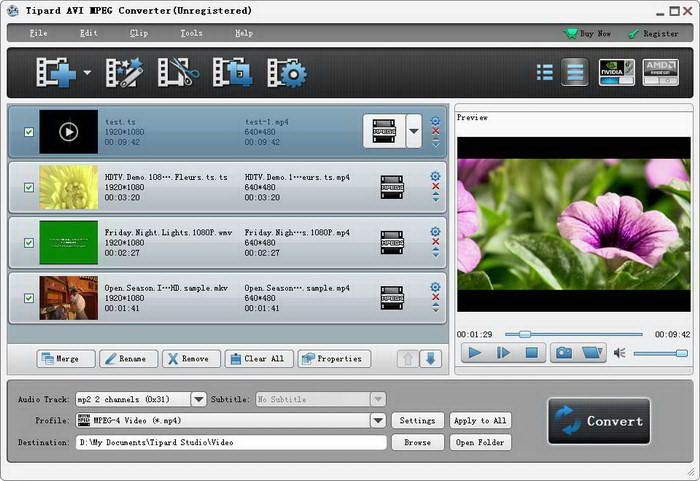Image resolution: width=700 pixels, height=481 pixels.
Task: Take a snapshot with the camera icon
Action: point(564,352)
